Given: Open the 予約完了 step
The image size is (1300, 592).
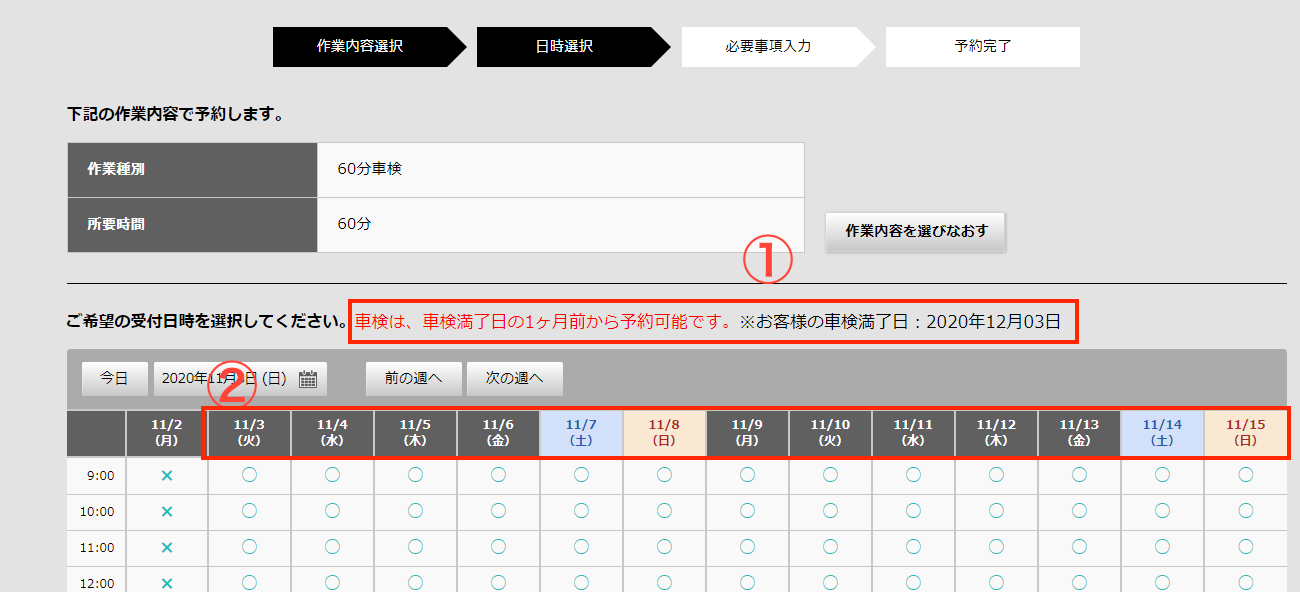Looking at the screenshot, I should point(982,46).
